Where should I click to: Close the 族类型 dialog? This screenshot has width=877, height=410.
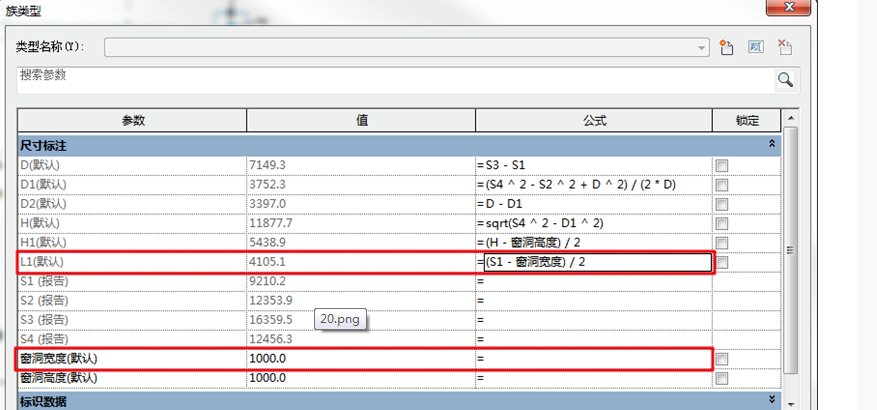pos(789,7)
